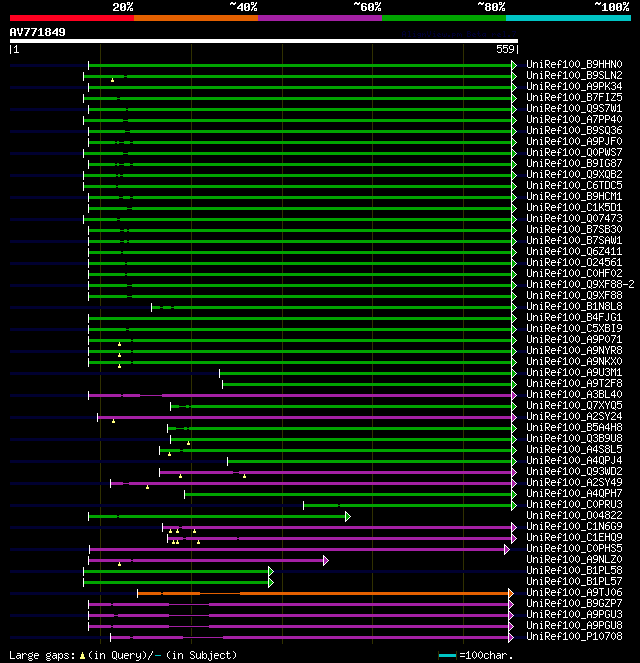Click the UniRef100_B4FJG1 label
Viewport: 640px width, 663px height.
pos(574,317)
